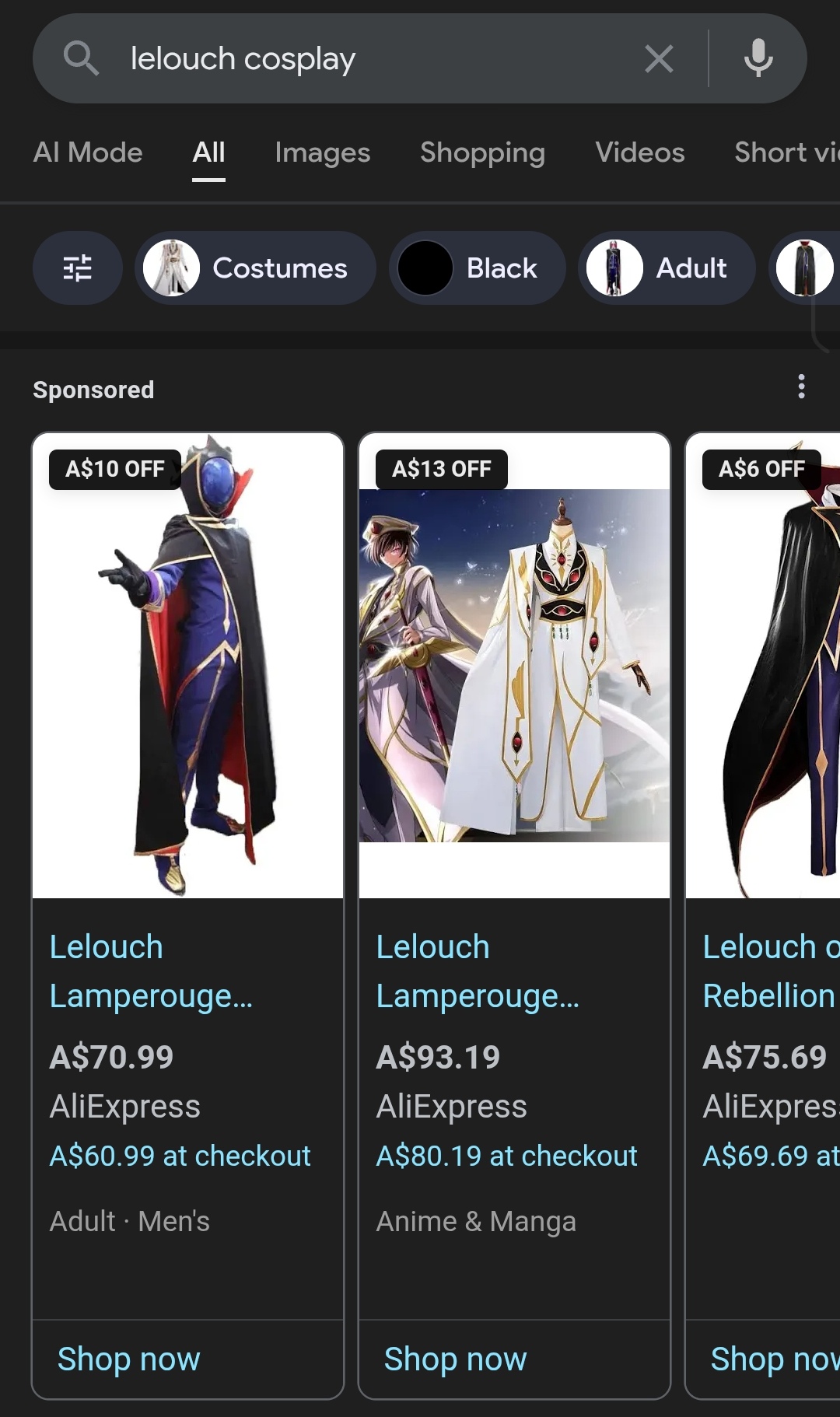
Task: Tap the search magnifier icon
Action: [x=81, y=58]
